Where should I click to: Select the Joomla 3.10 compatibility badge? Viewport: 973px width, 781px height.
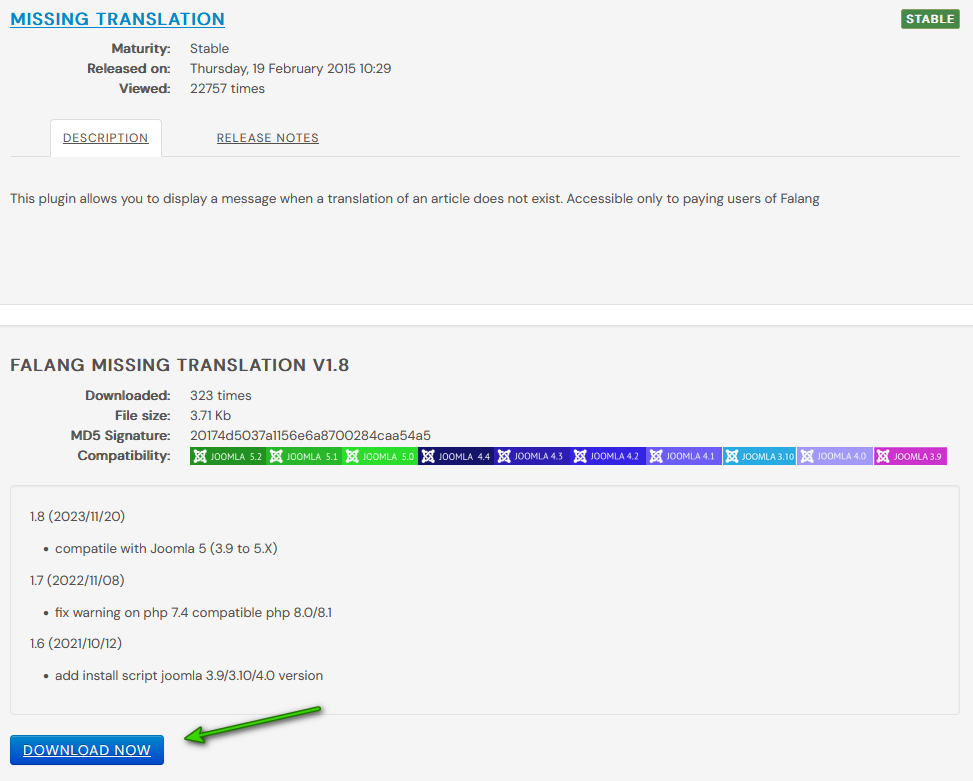(760, 457)
